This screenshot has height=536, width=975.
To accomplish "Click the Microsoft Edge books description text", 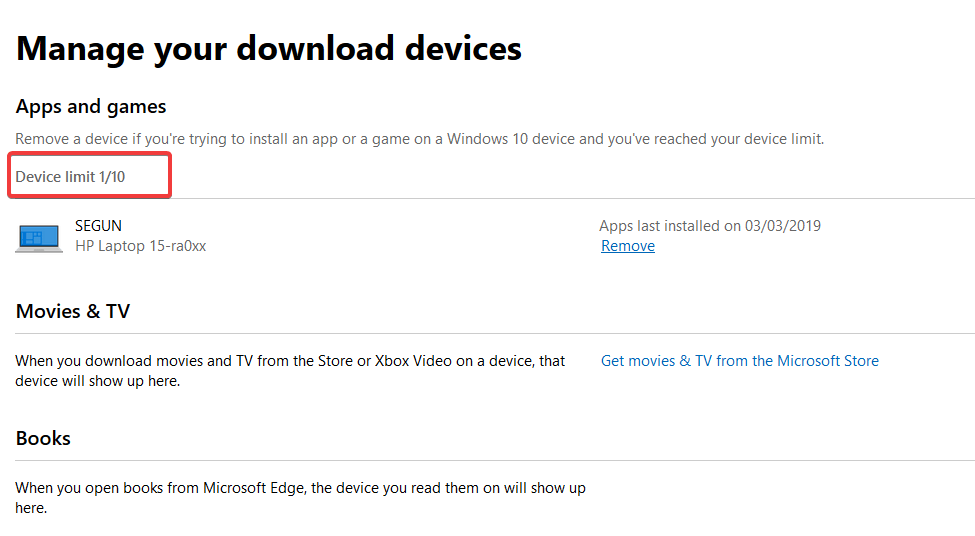I will [300, 497].
